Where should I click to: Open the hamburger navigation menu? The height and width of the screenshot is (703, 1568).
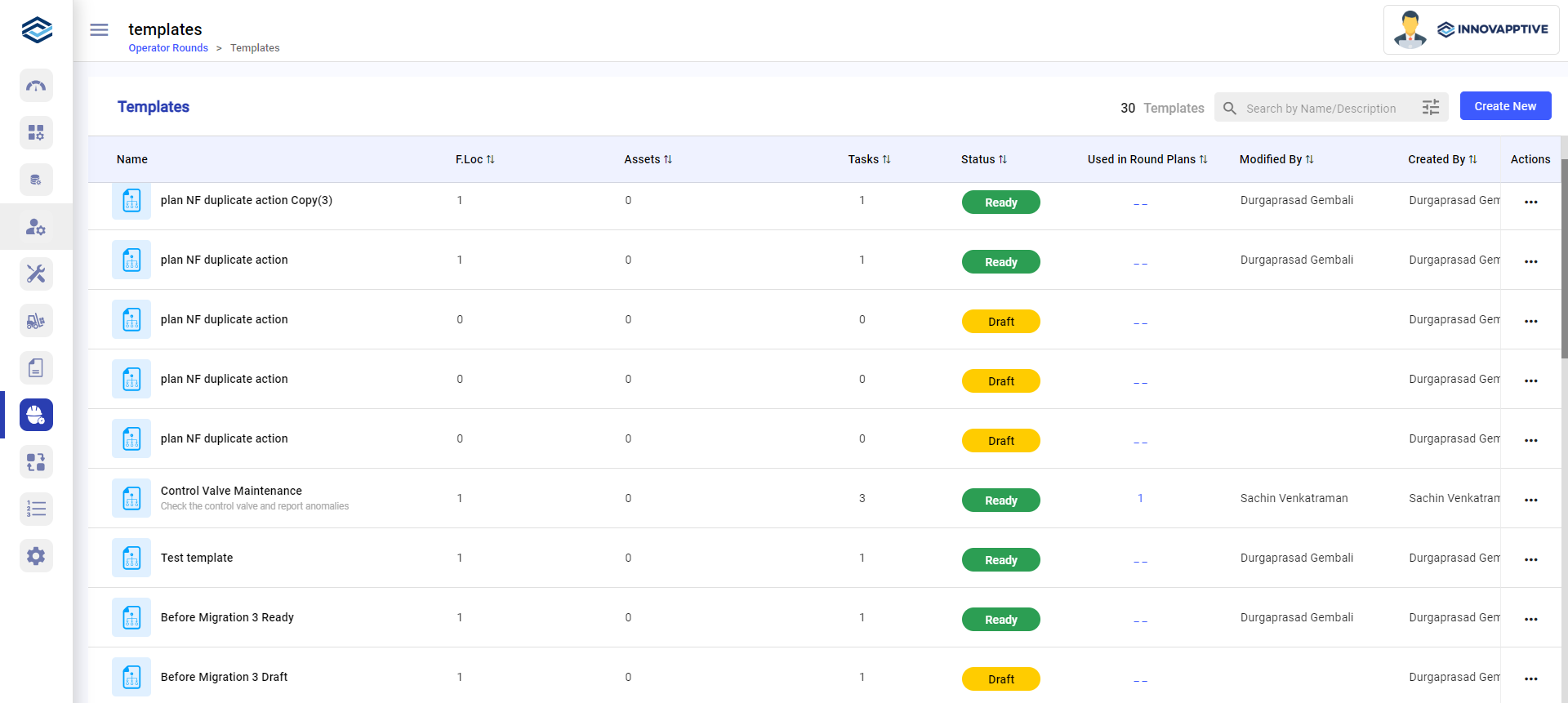click(x=99, y=30)
